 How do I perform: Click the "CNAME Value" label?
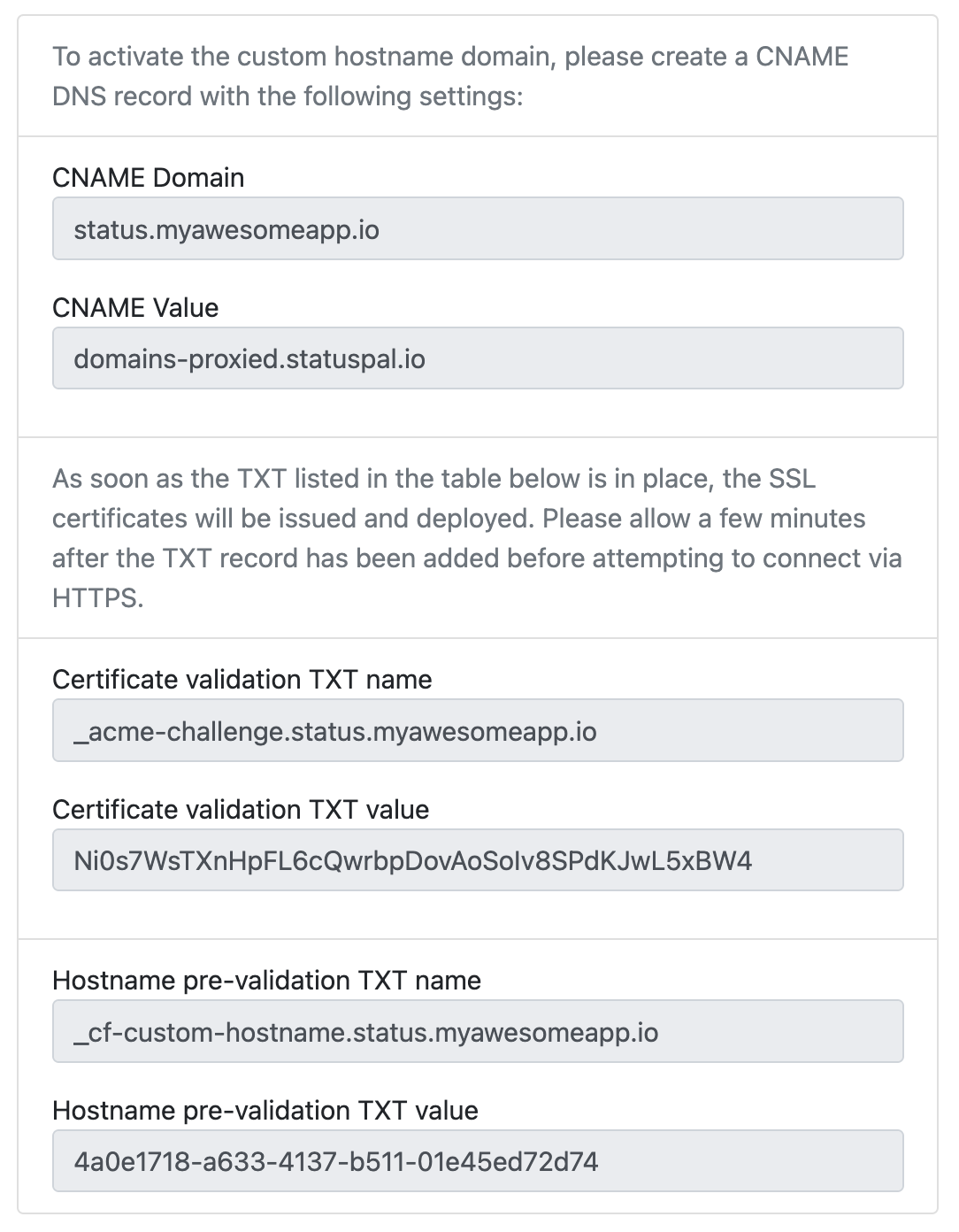click(x=135, y=308)
